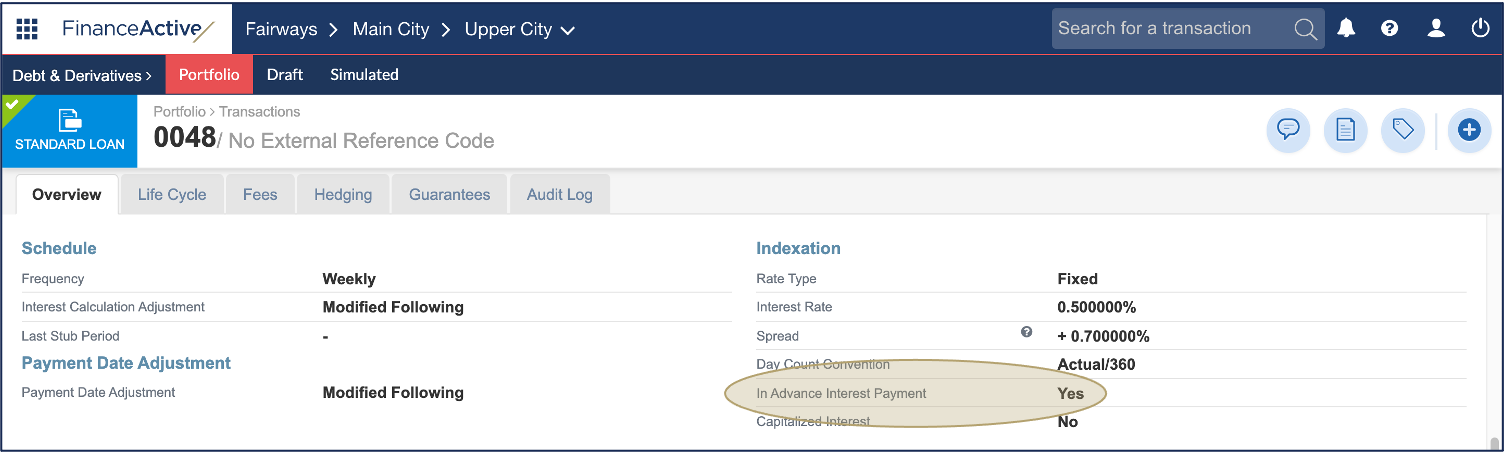The height and width of the screenshot is (452, 1504).
Task: Go to the Draft section
Action: click(x=285, y=75)
